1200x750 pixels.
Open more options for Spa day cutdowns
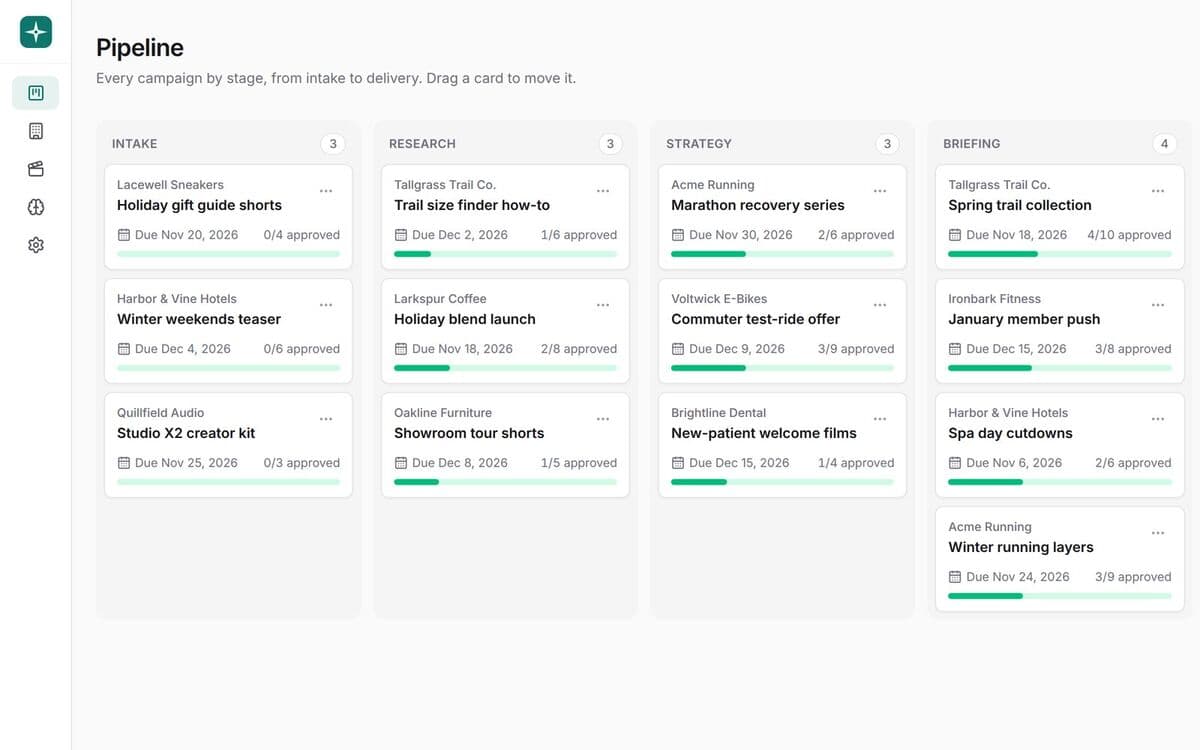point(1158,419)
